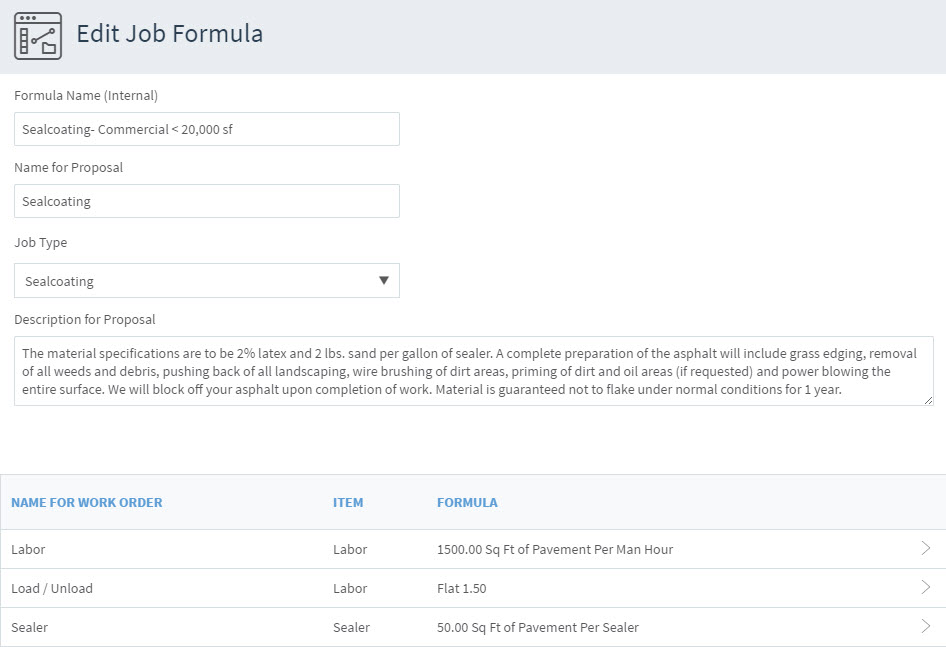Click the 50.00 Sq Ft Per Sealer formula
The height and width of the screenshot is (647, 946).
pyautogui.click(x=538, y=627)
